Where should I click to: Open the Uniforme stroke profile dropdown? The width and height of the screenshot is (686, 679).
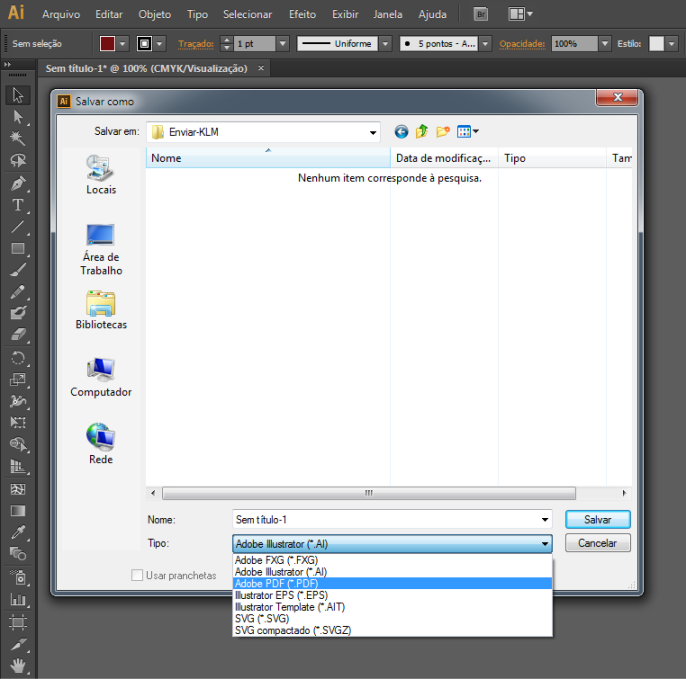(385, 44)
